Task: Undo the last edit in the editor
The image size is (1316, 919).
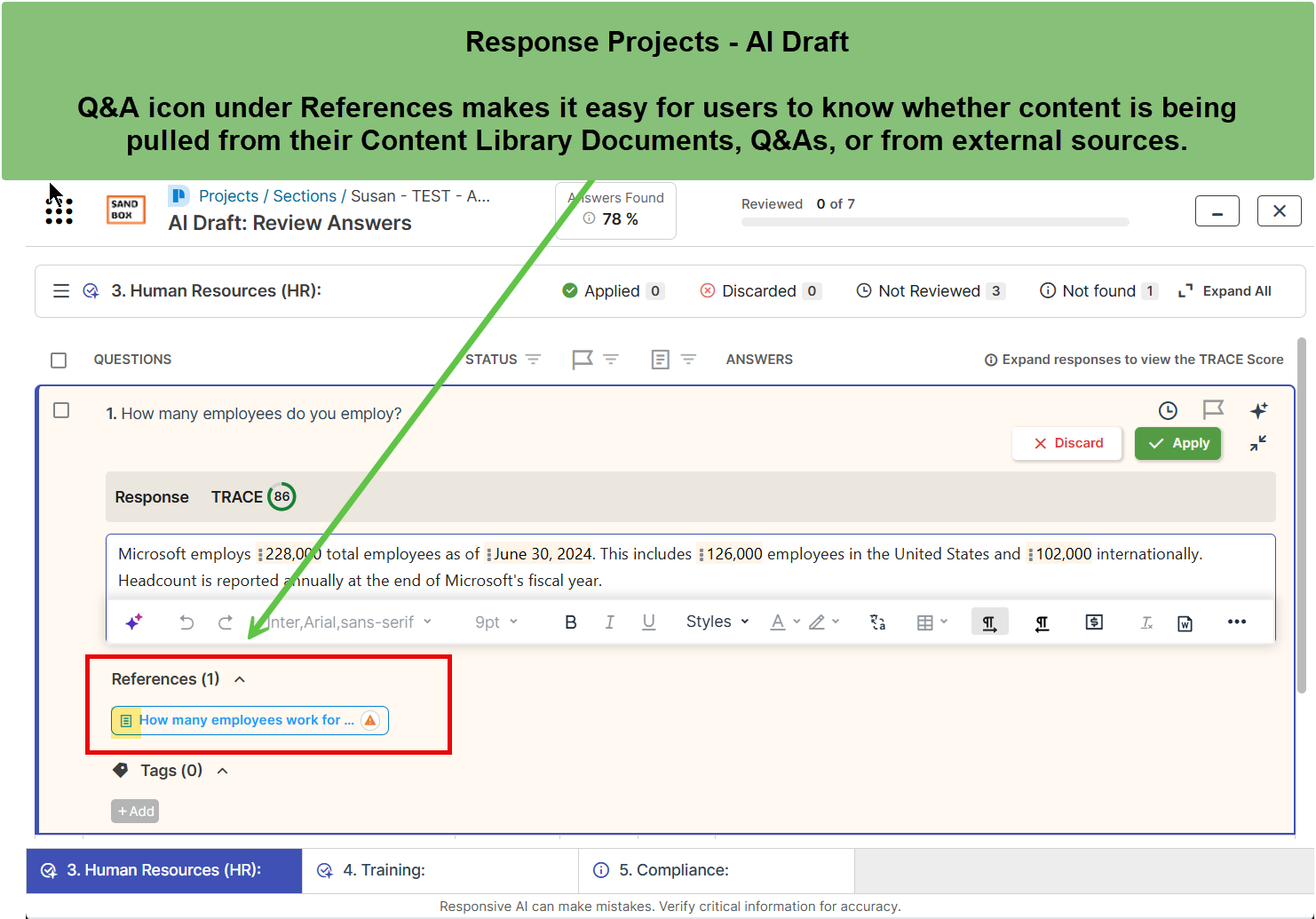Action: tap(186, 622)
